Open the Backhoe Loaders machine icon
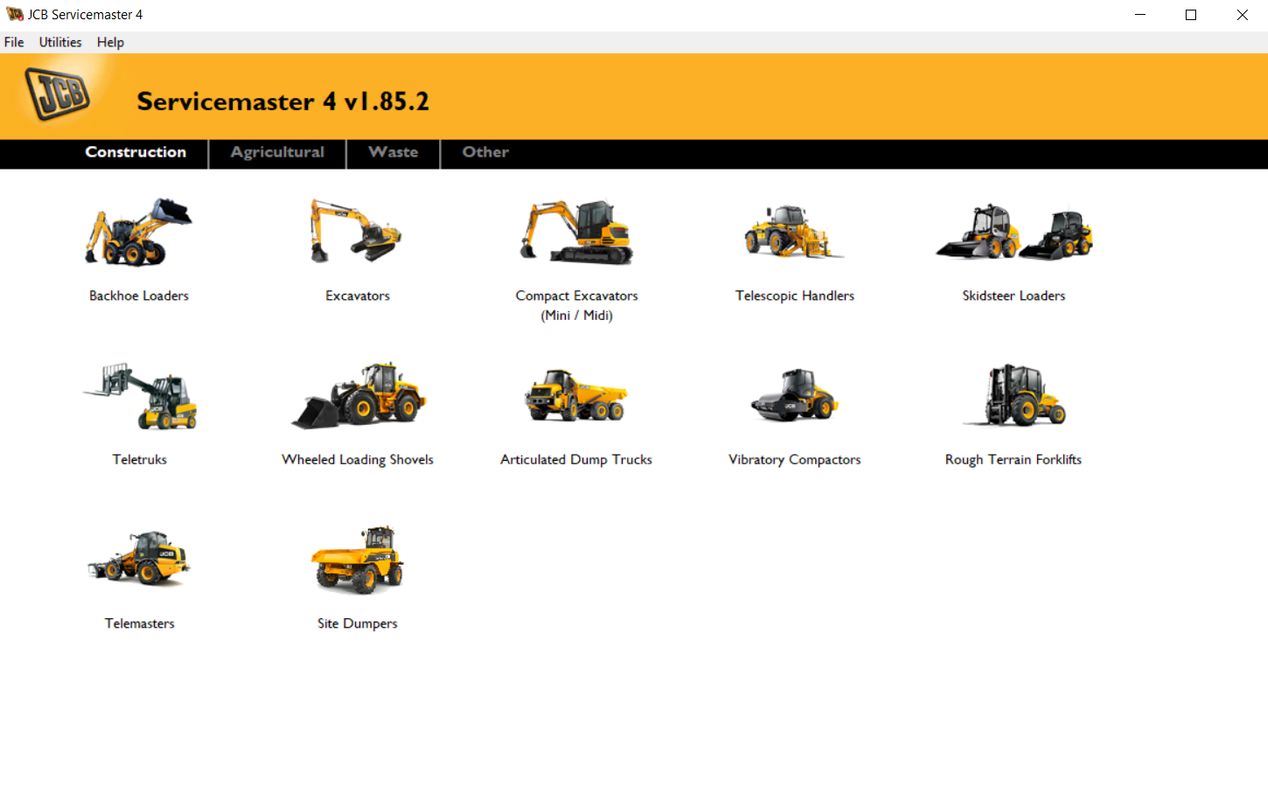 [x=139, y=232]
